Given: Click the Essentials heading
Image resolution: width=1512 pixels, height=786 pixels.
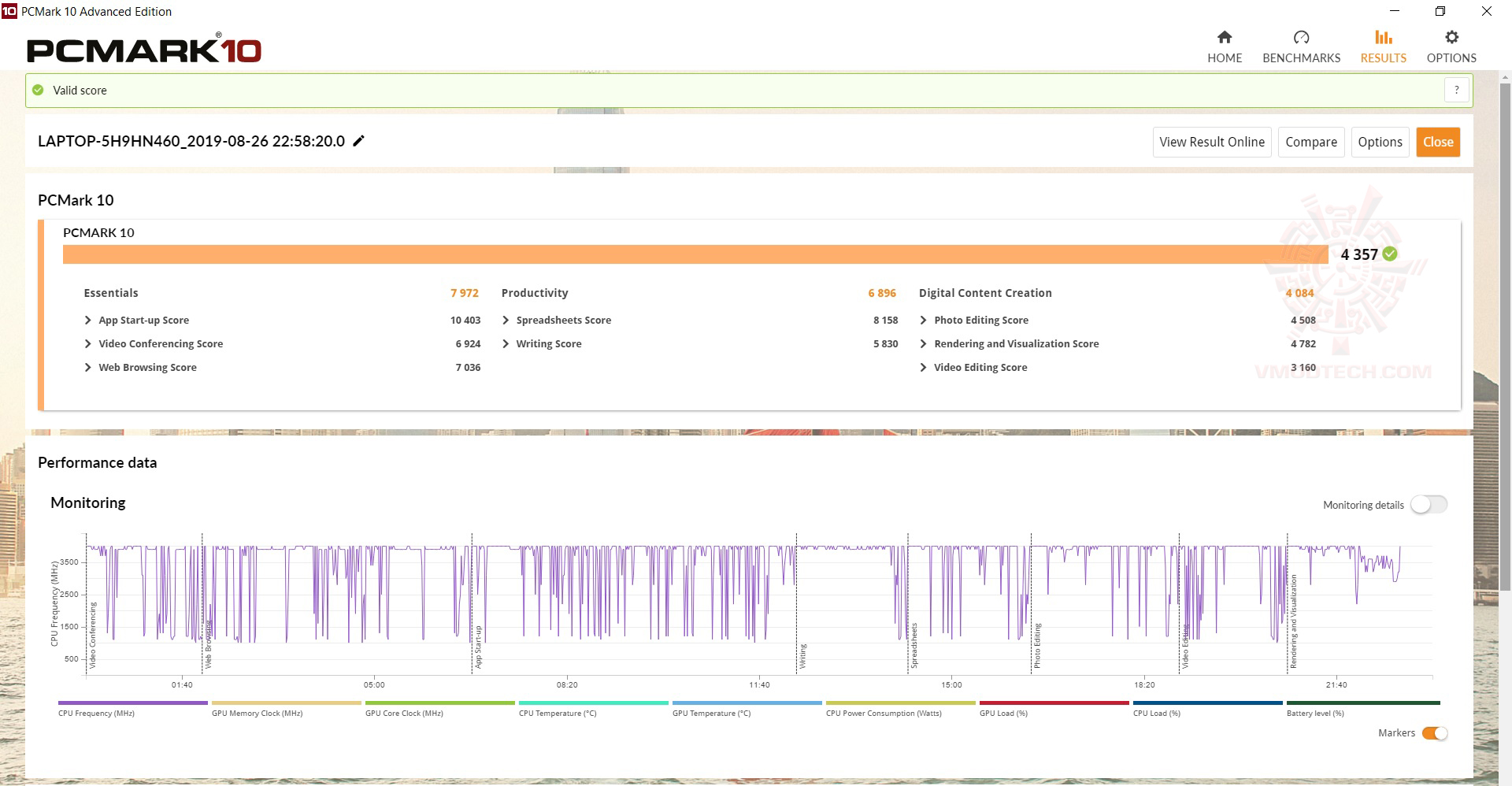Looking at the screenshot, I should click(x=111, y=293).
